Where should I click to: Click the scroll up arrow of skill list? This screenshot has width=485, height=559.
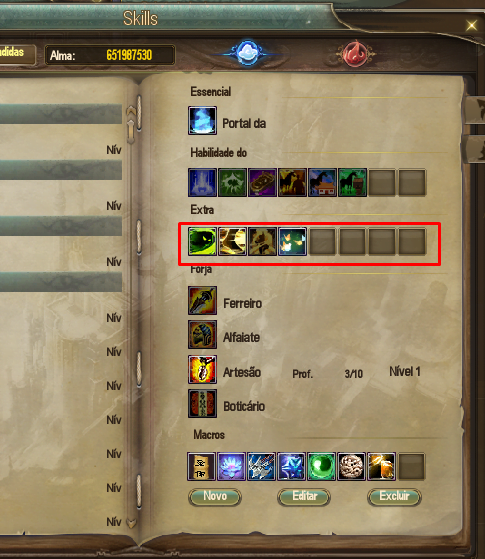pyautogui.click(x=131, y=111)
